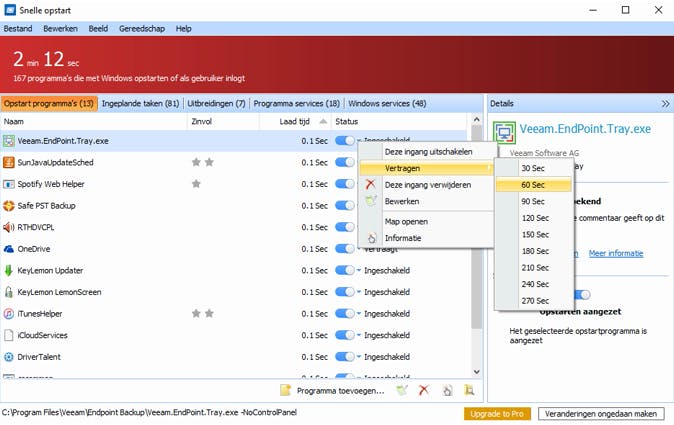Viewport: 674px width, 425px height.
Task: Collapse the Details panel with double chevron
Action: [x=665, y=104]
